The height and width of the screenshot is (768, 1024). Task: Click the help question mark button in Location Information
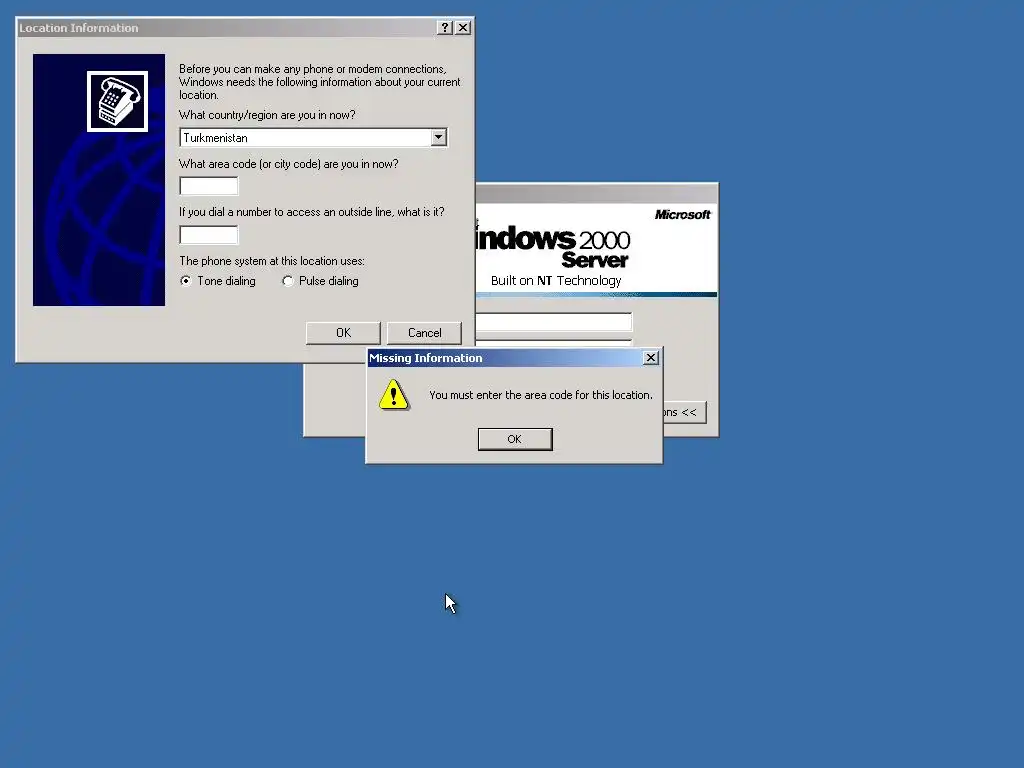click(x=445, y=27)
